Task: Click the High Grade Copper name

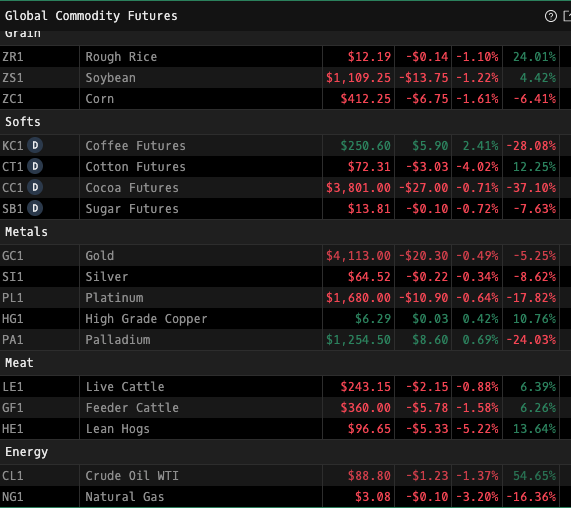Action: click(x=146, y=319)
